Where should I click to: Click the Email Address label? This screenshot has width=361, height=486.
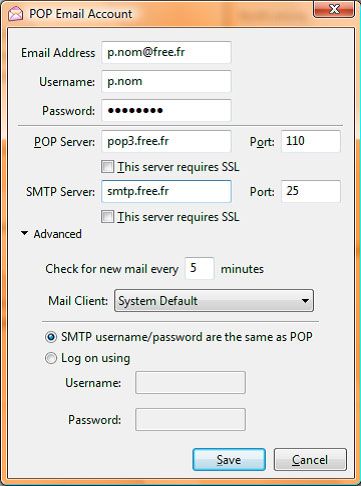(58, 53)
